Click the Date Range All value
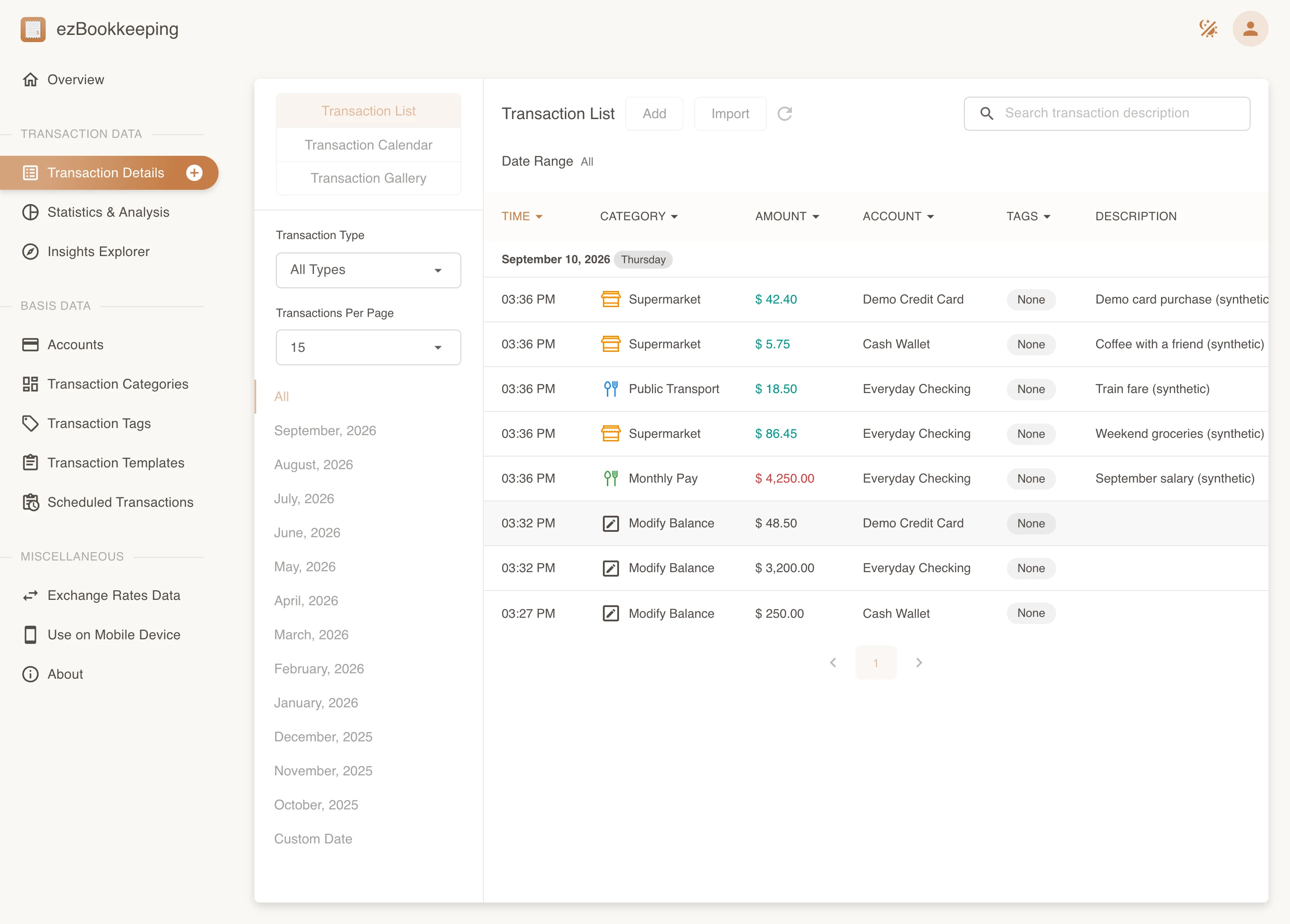1290x924 pixels. 586,162
